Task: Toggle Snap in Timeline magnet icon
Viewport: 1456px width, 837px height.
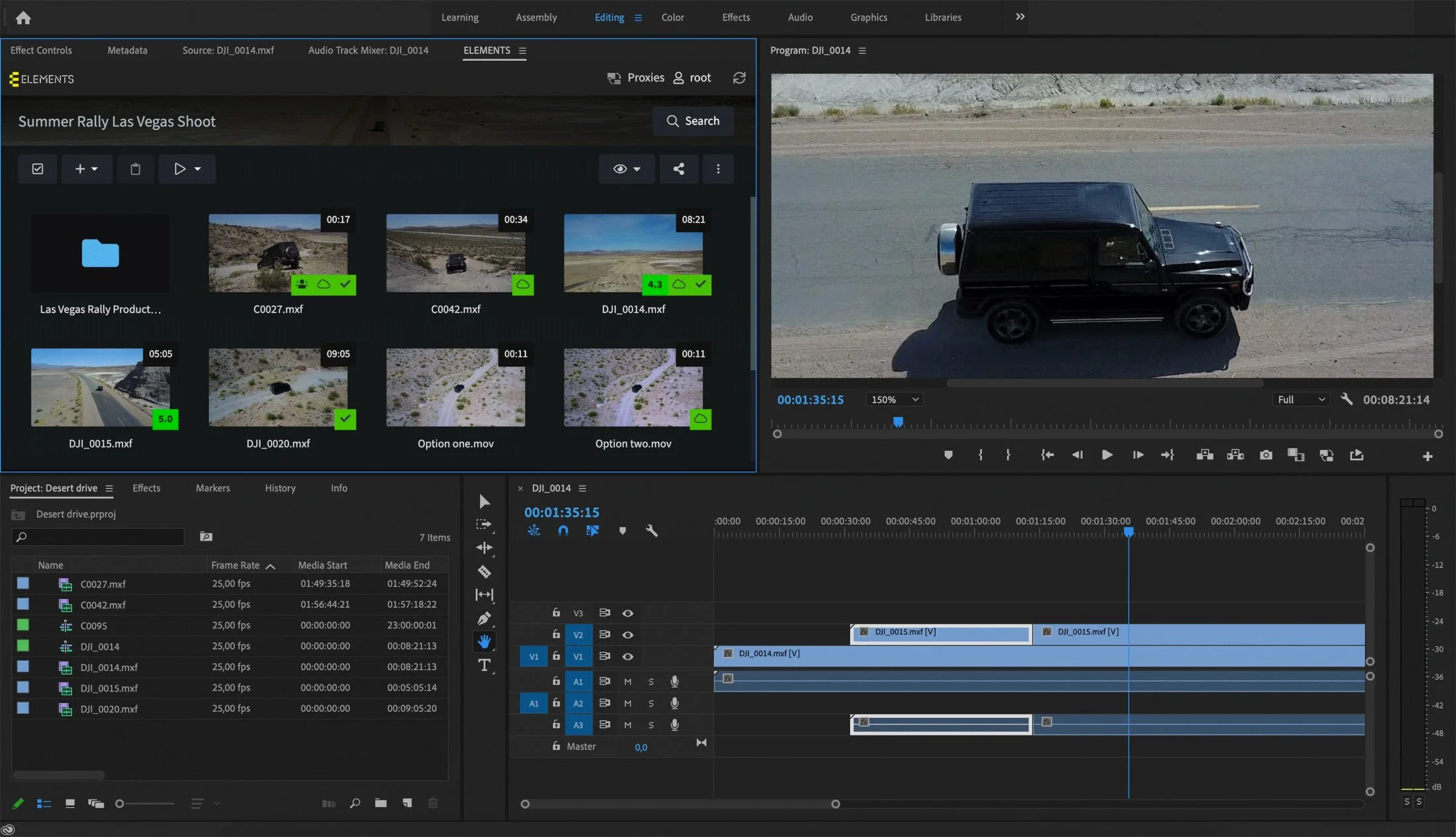Action: 563,530
